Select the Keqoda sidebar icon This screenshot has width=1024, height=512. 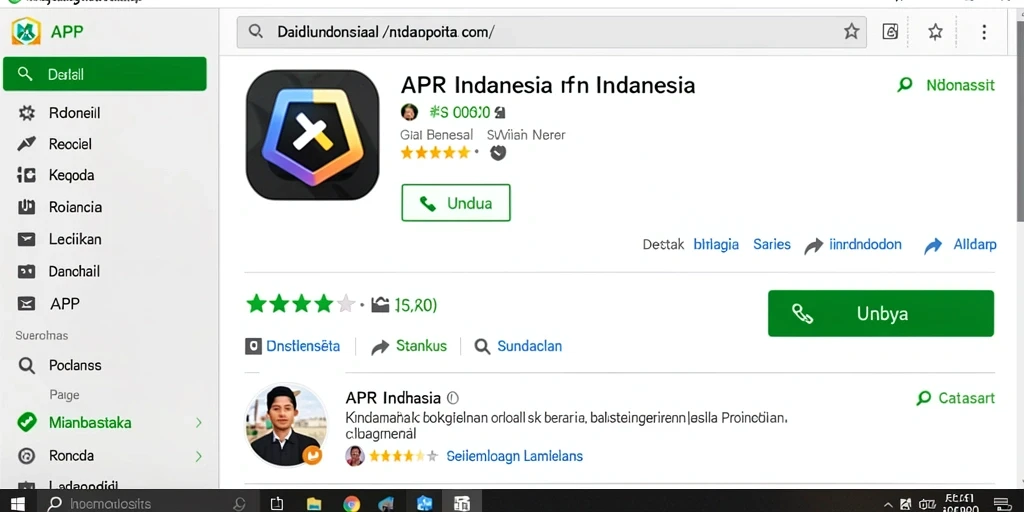(x=27, y=175)
